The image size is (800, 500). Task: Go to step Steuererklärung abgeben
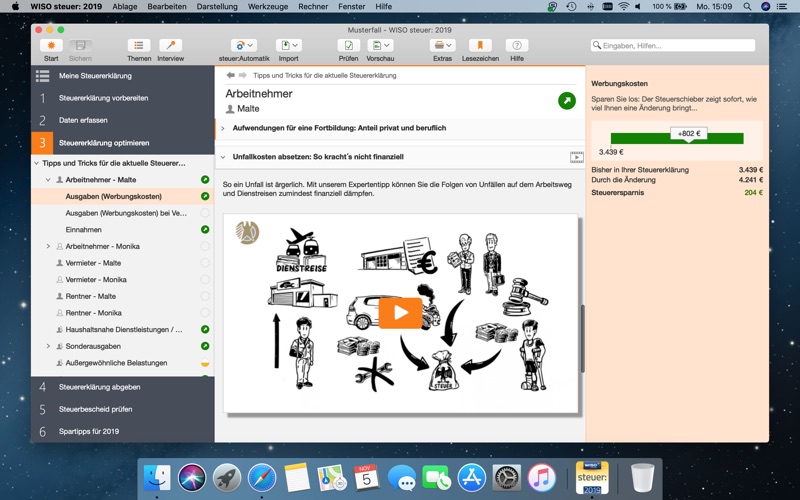[99, 387]
